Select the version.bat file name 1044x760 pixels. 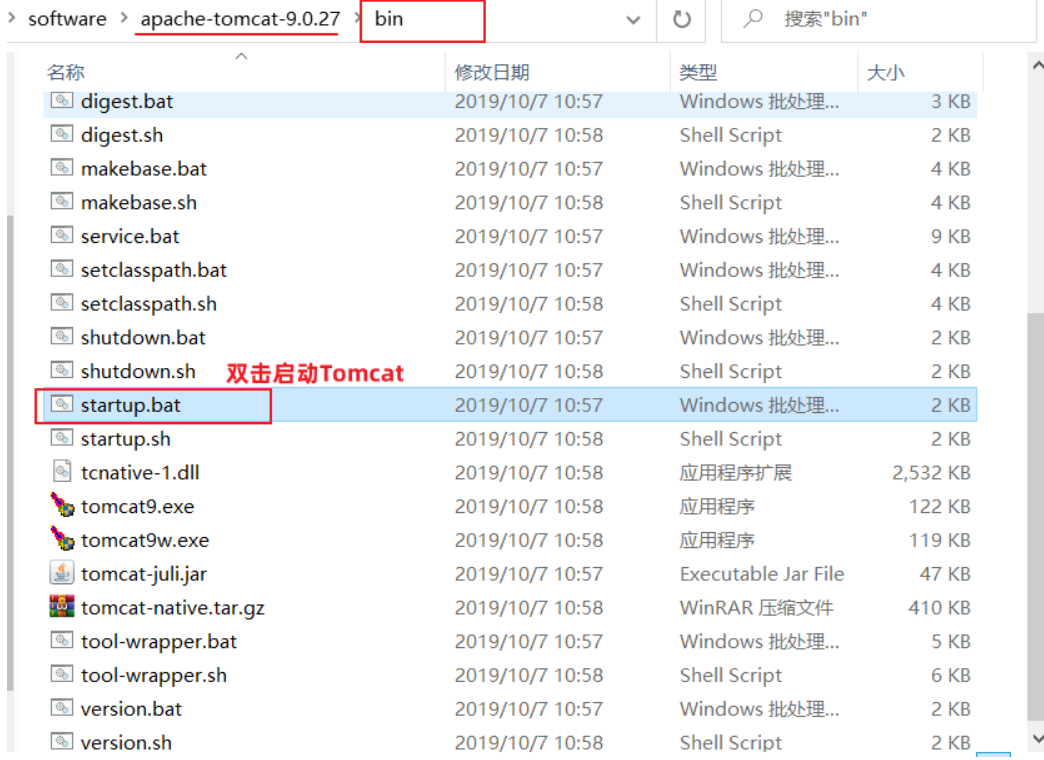click(131, 709)
